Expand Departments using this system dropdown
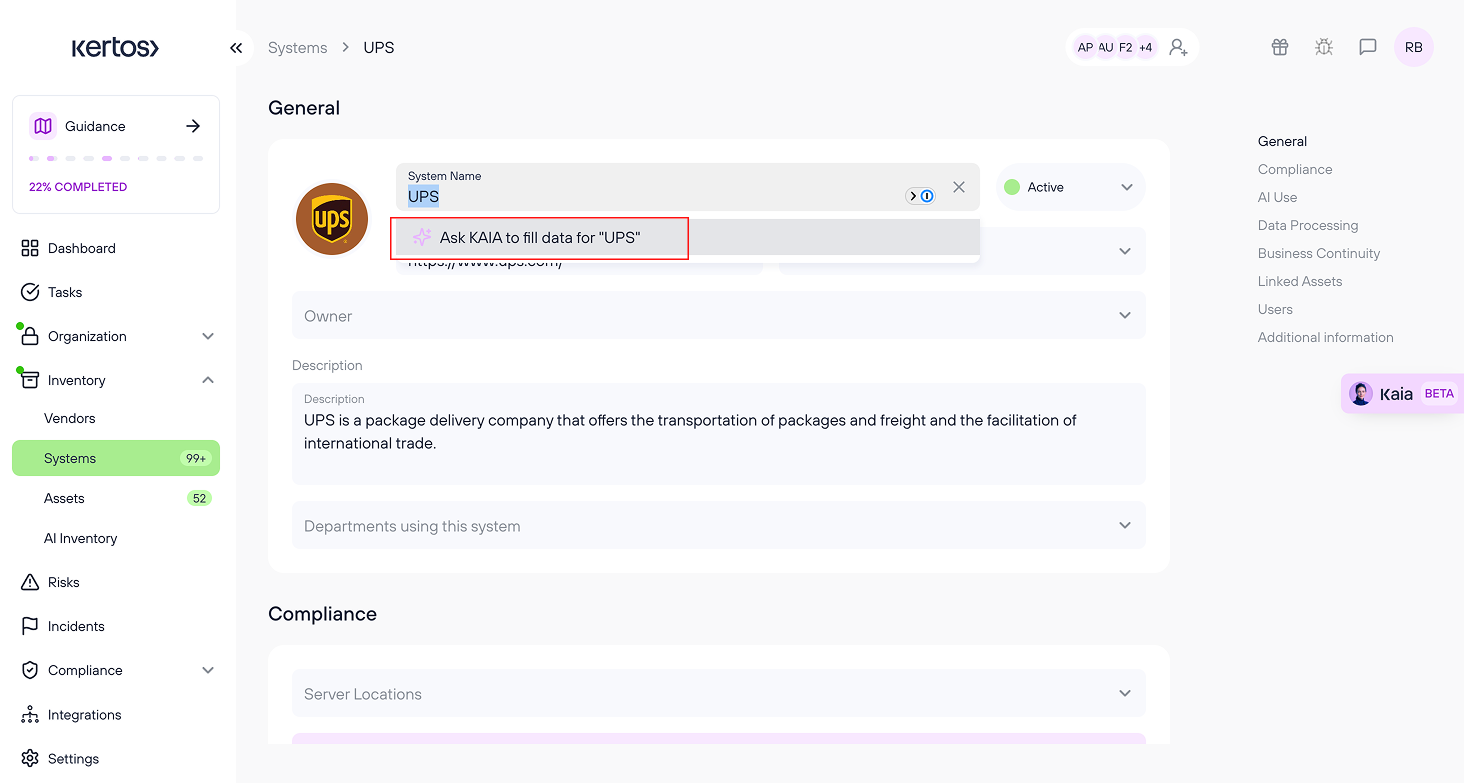Screen dimensions: 1464x783 tap(719, 525)
